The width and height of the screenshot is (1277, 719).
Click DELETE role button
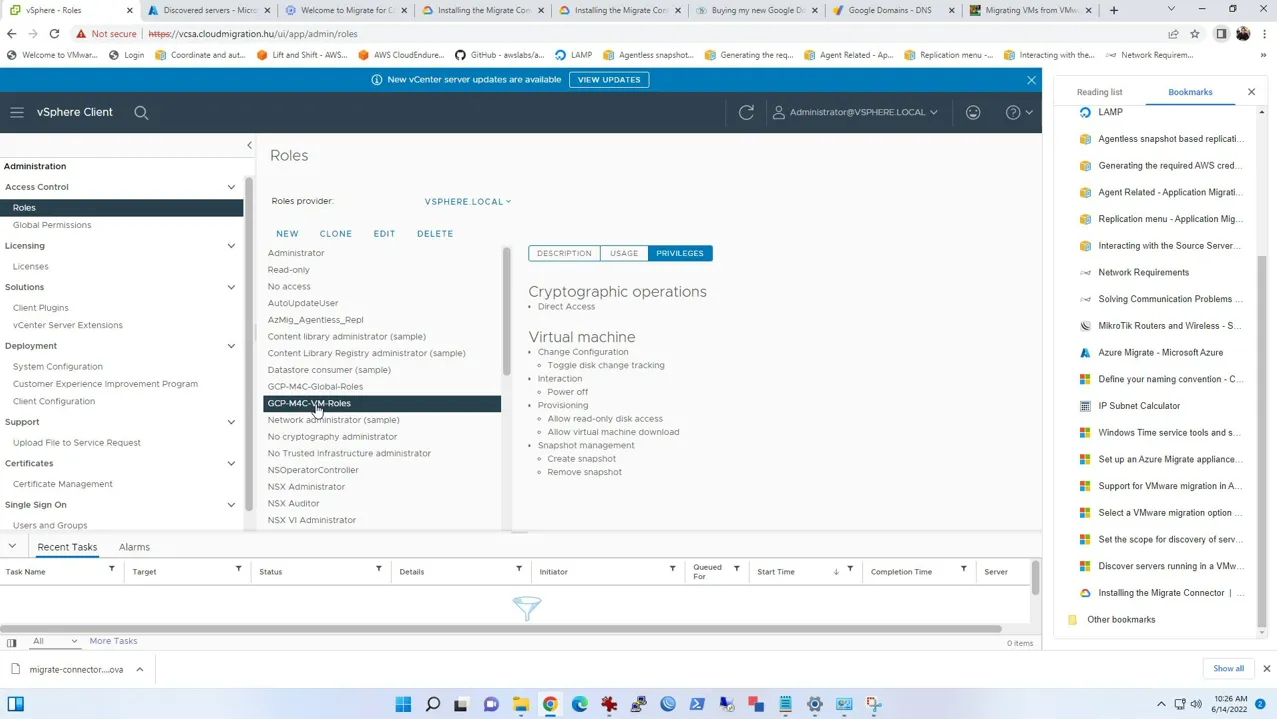[435, 234]
